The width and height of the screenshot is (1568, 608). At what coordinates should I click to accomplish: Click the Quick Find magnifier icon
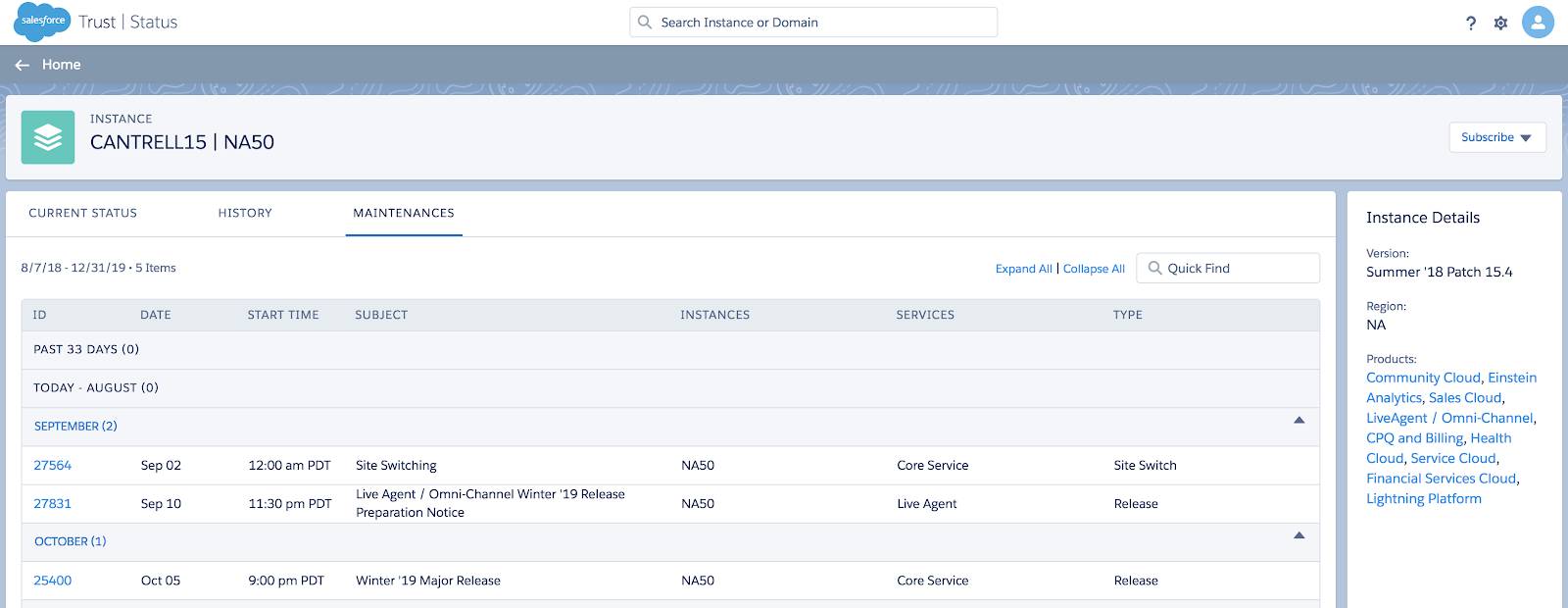point(1154,268)
